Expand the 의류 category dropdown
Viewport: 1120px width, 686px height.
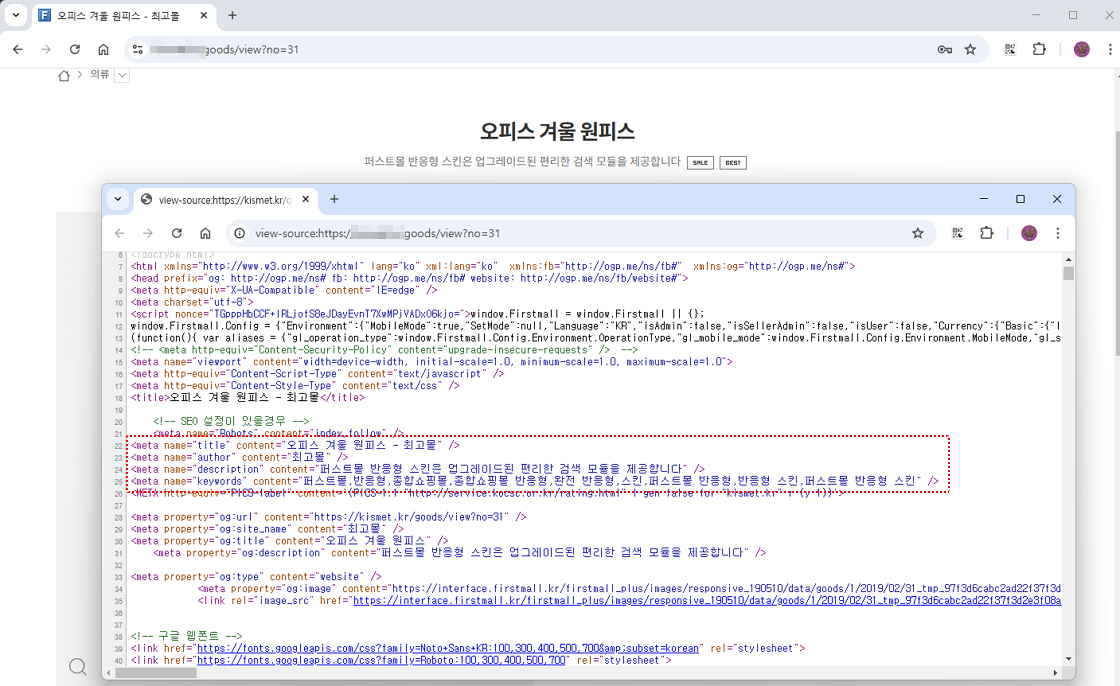[x=122, y=75]
